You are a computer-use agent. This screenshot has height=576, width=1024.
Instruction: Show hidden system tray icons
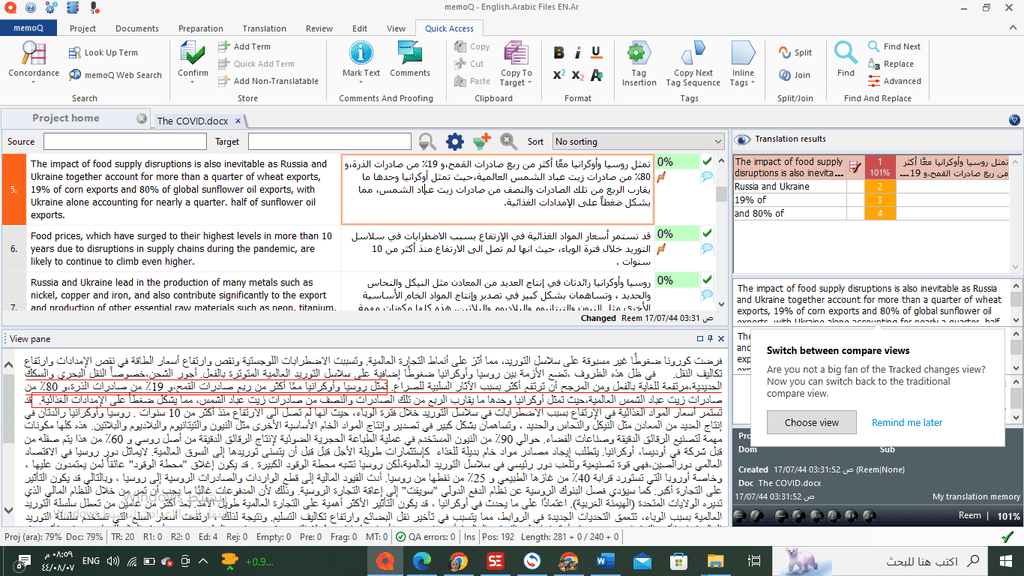tap(203, 561)
